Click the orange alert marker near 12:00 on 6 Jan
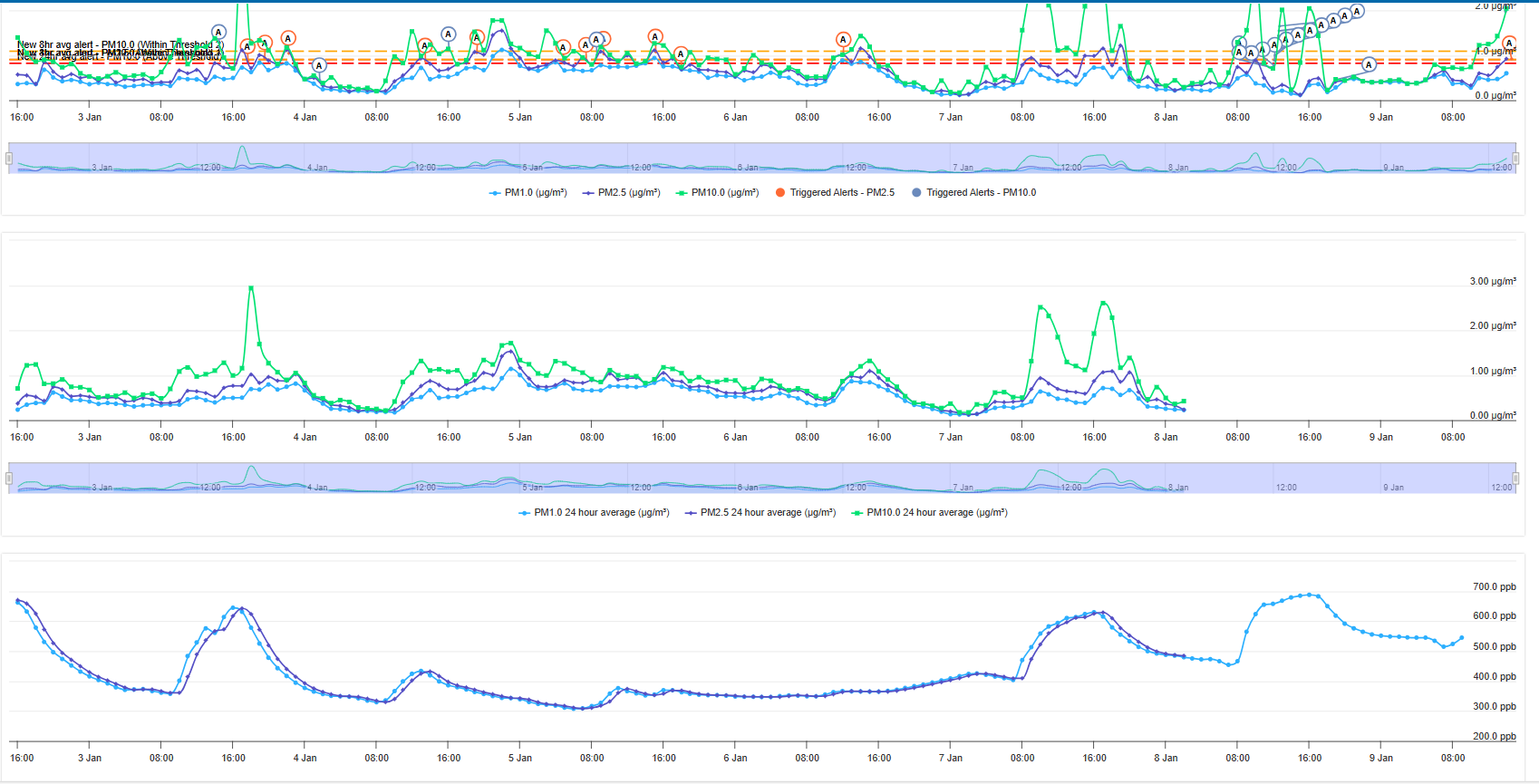1539x784 pixels. tap(843, 39)
